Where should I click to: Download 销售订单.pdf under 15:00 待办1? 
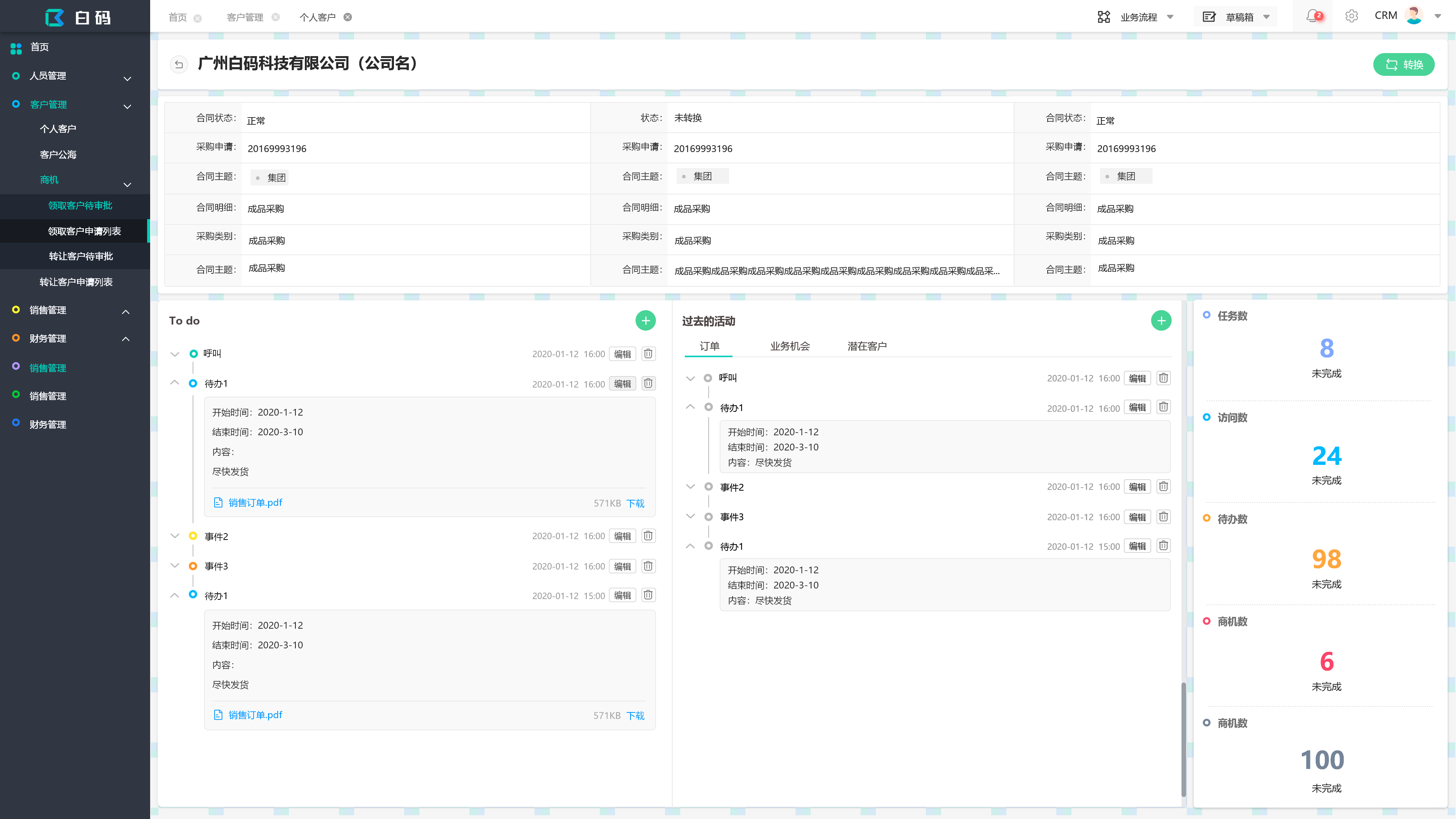point(635,715)
